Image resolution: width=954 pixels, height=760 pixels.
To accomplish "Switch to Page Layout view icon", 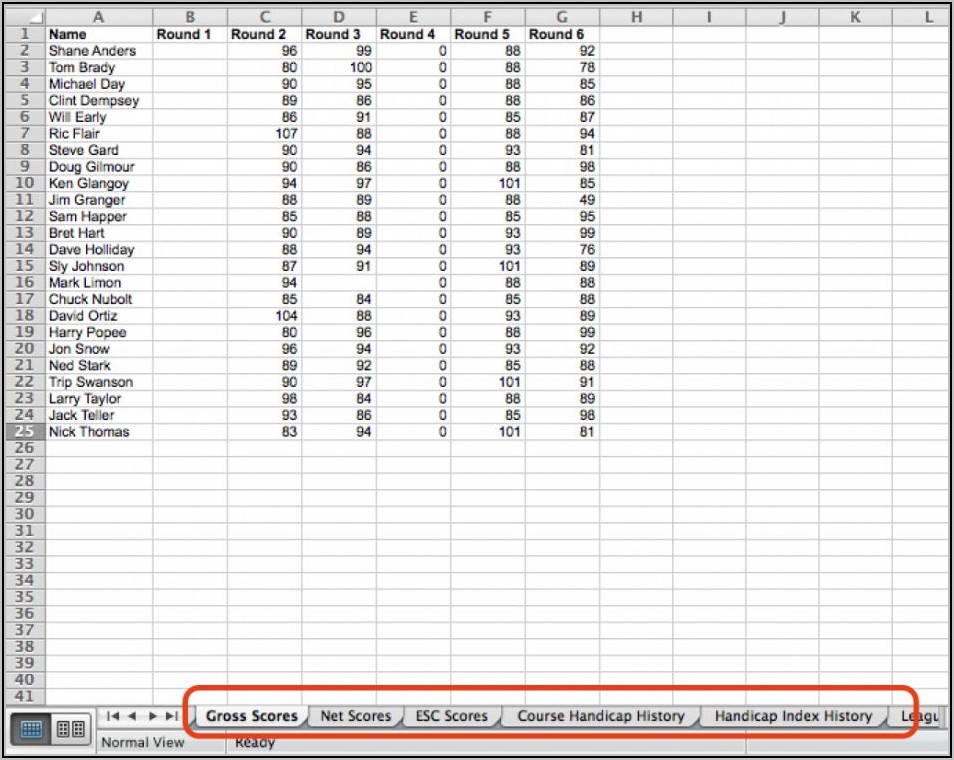I will coord(71,728).
